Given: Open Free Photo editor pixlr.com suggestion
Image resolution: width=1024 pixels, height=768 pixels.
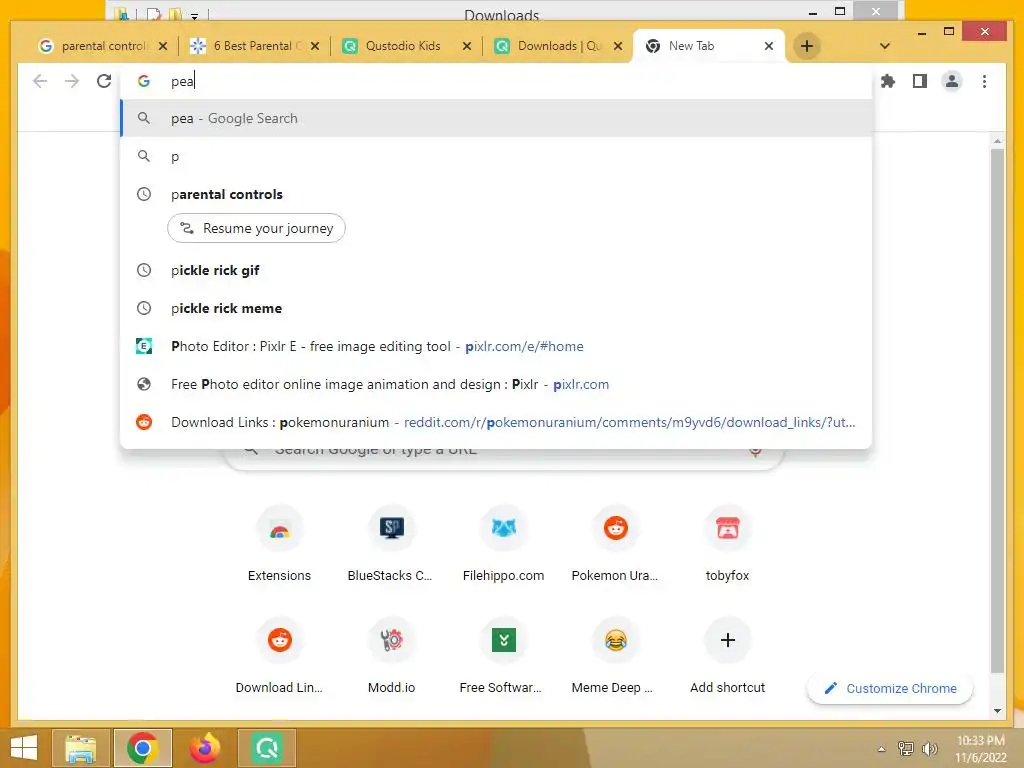Looking at the screenshot, I should [x=496, y=384].
